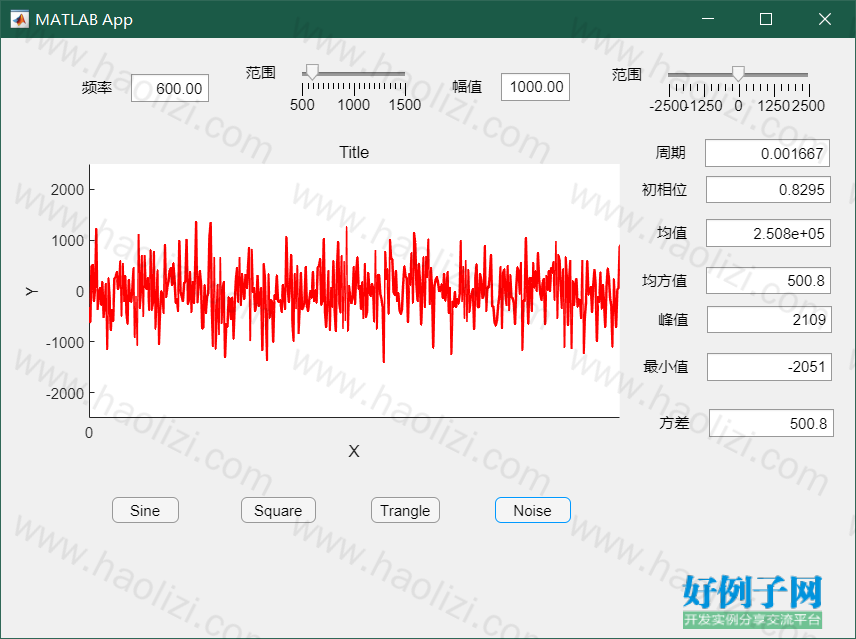856x639 pixels.
Task: Click the 周期 label
Action: pyautogui.click(x=670, y=152)
